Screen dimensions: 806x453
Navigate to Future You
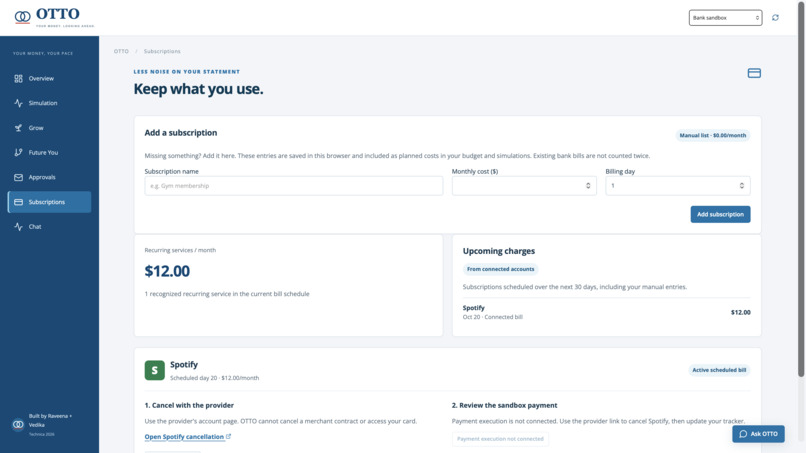coord(49,153)
